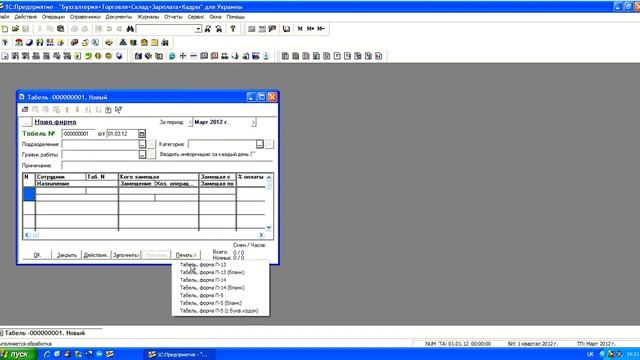This screenshot has width=640, height=360.
Task: Click the minus icon in third toolbar
Action: (193, 56)
